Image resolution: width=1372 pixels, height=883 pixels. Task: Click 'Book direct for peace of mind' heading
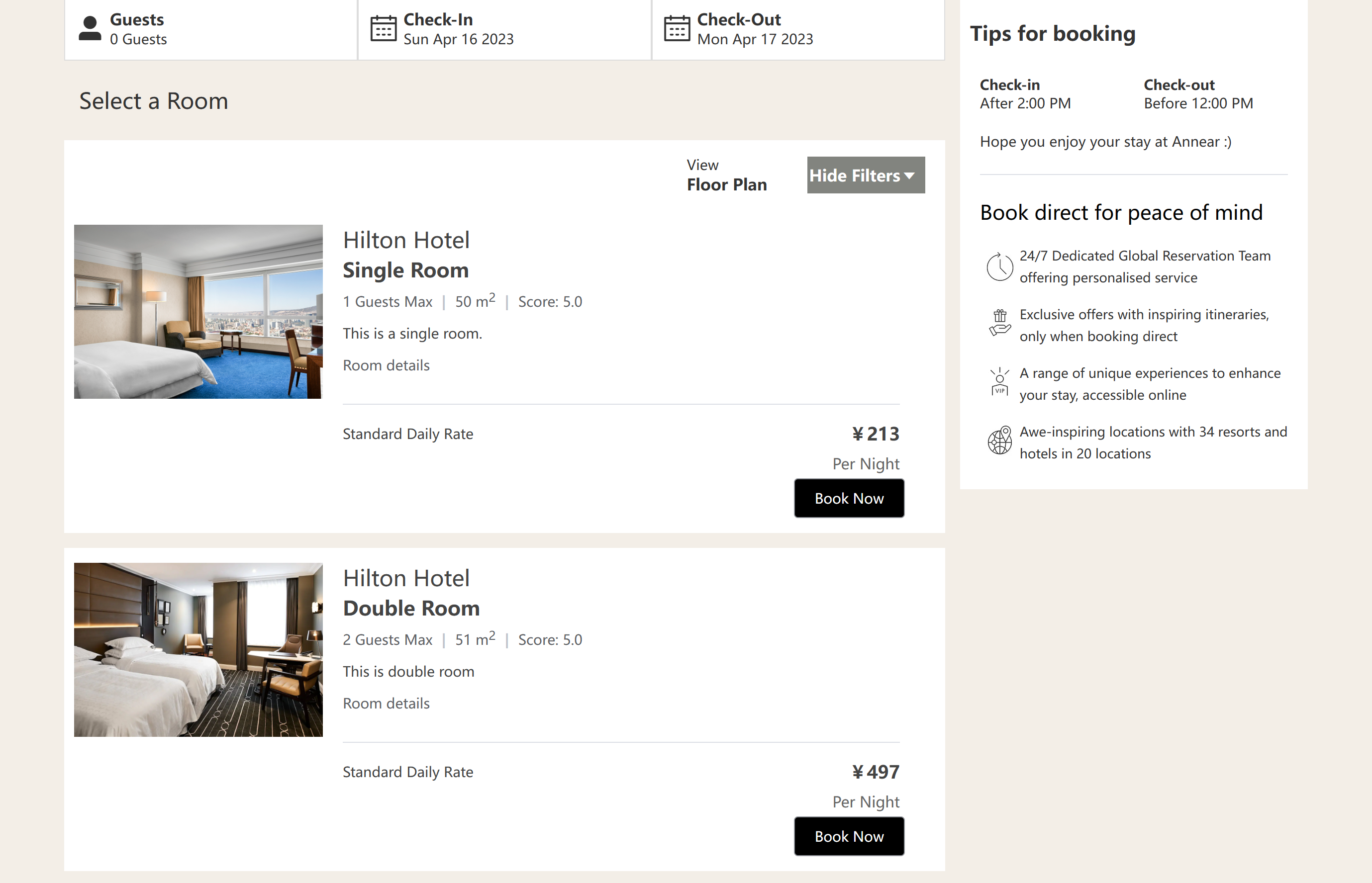1121,213
